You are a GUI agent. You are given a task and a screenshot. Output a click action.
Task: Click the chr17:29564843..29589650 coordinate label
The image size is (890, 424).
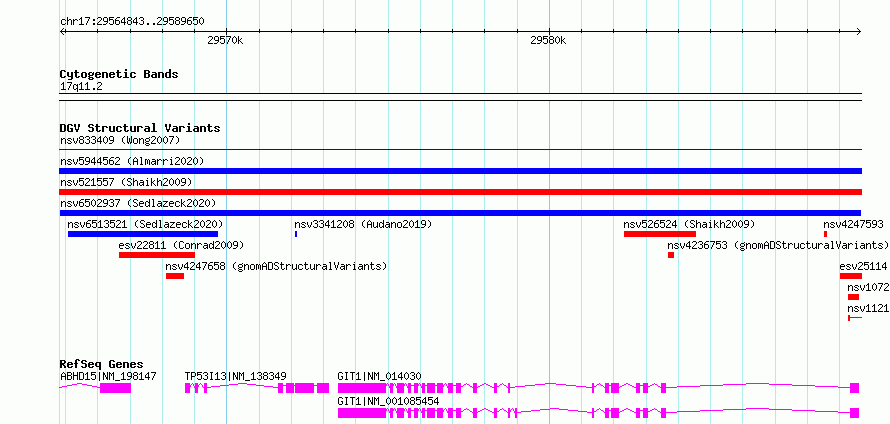click(x=132, y=22)
